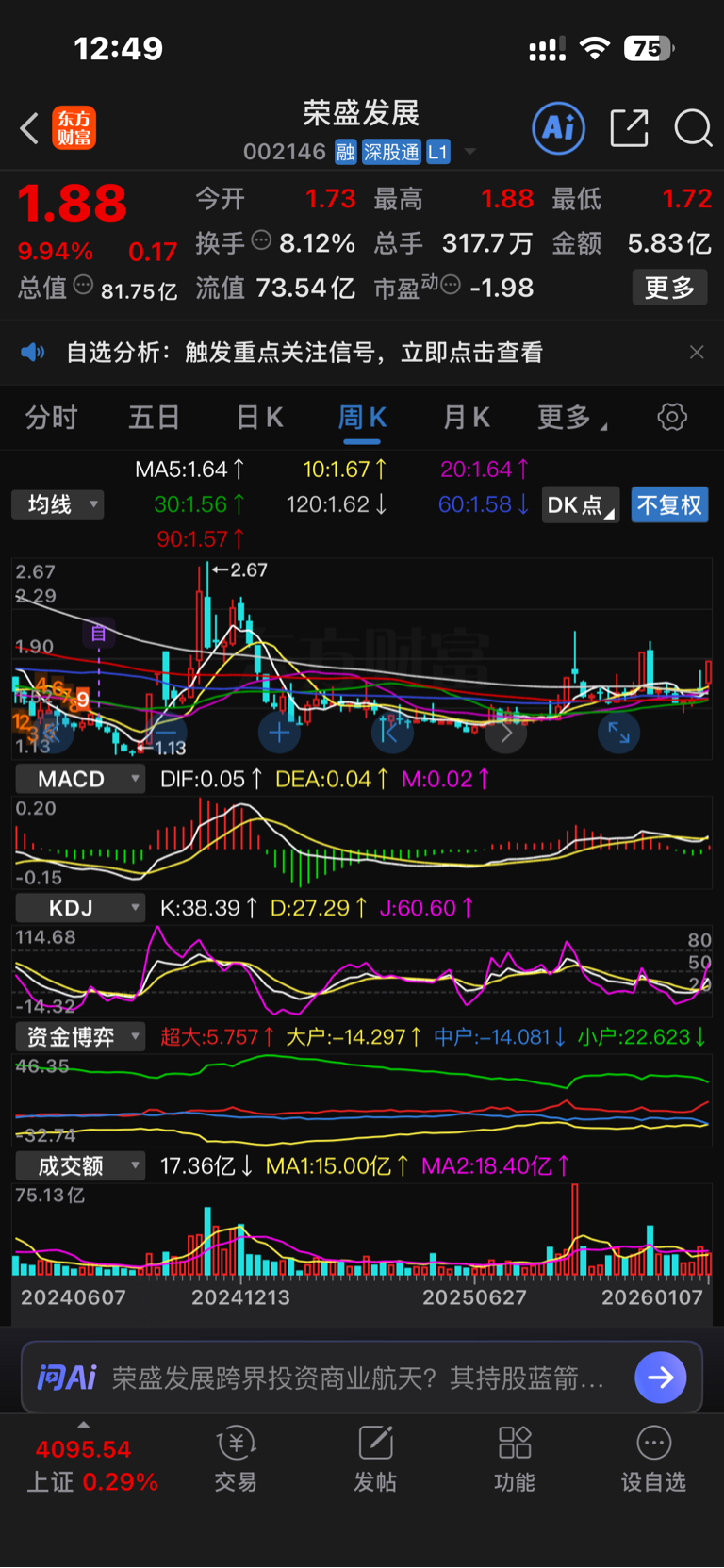Open the Ai assistant icon
This screenshot has height=1568, width=724.
tap(558, 127)
